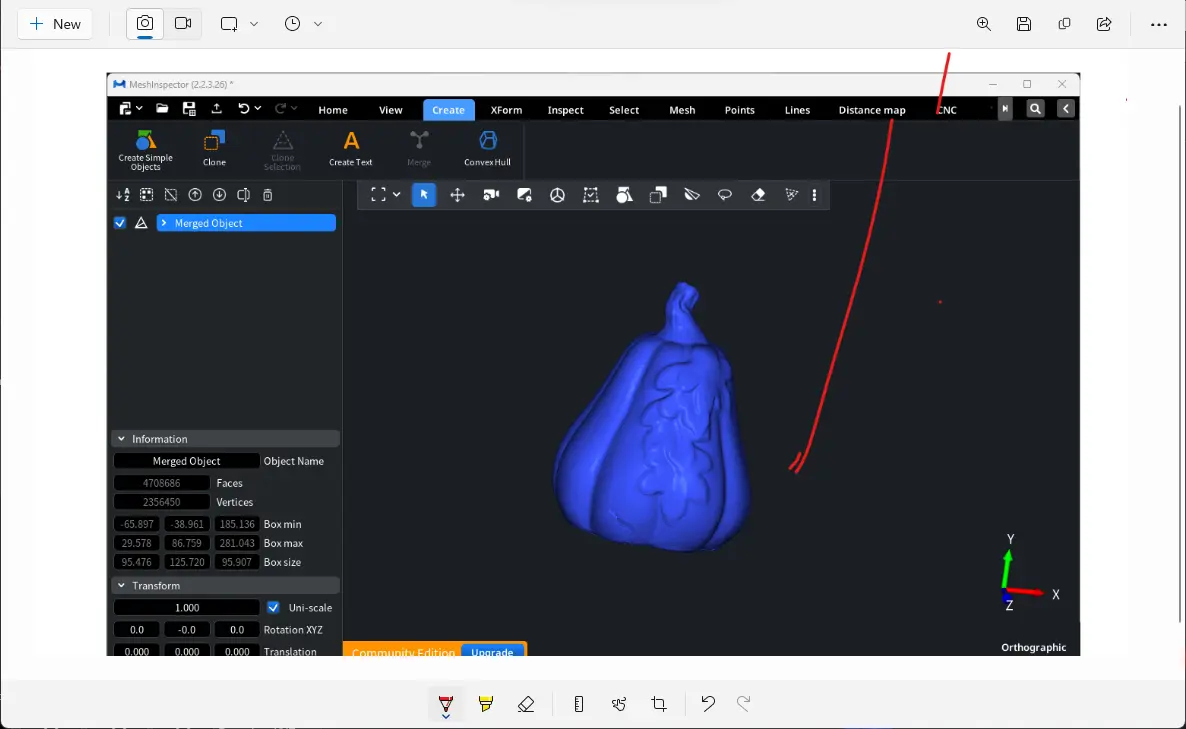Select the eraser tool in the viewport toolbar
The image size is (1186, 729).
(x=758, y=195)
